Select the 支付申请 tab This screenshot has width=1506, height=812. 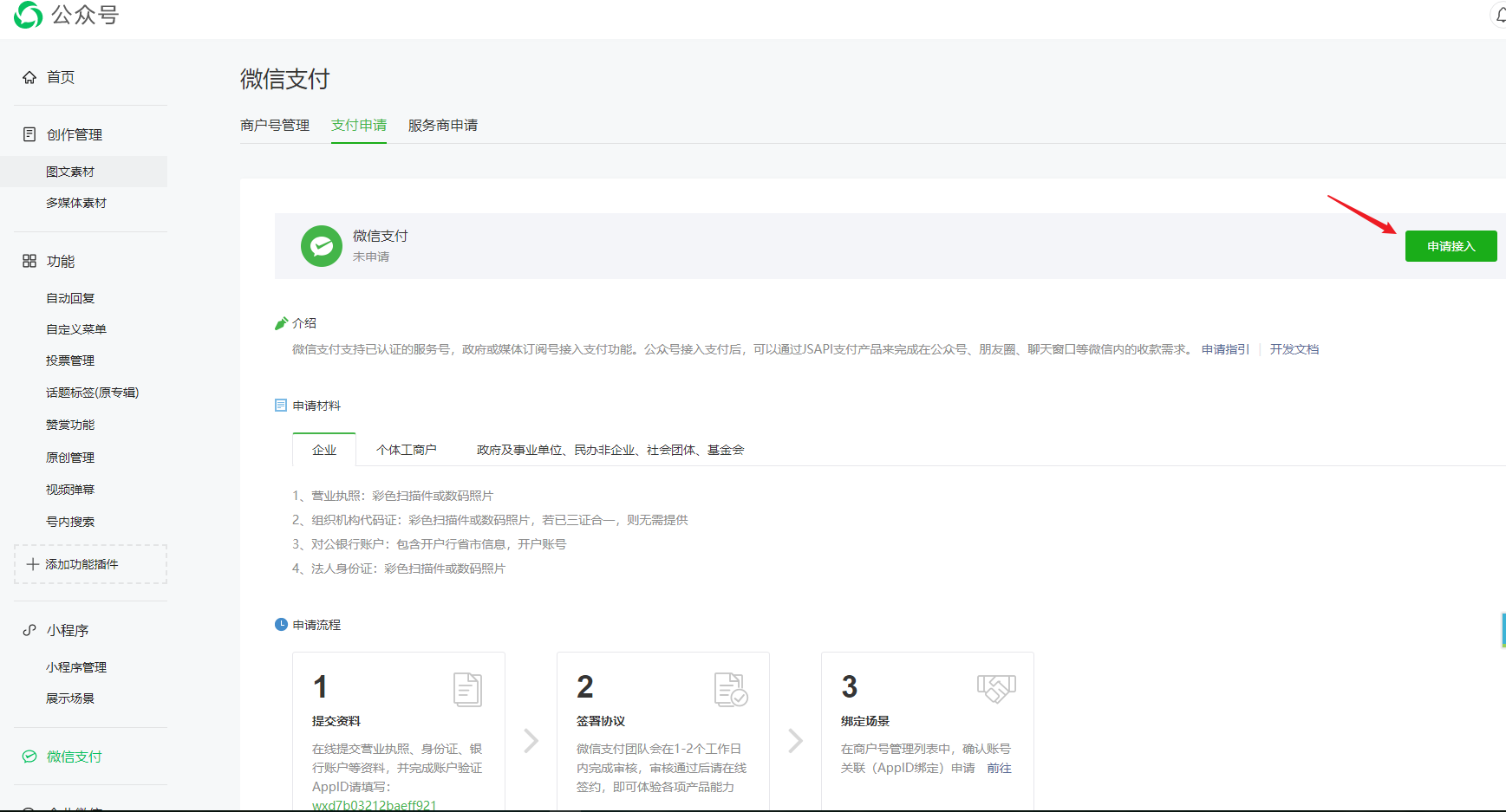pyautogui.click(x=359, y=126)
